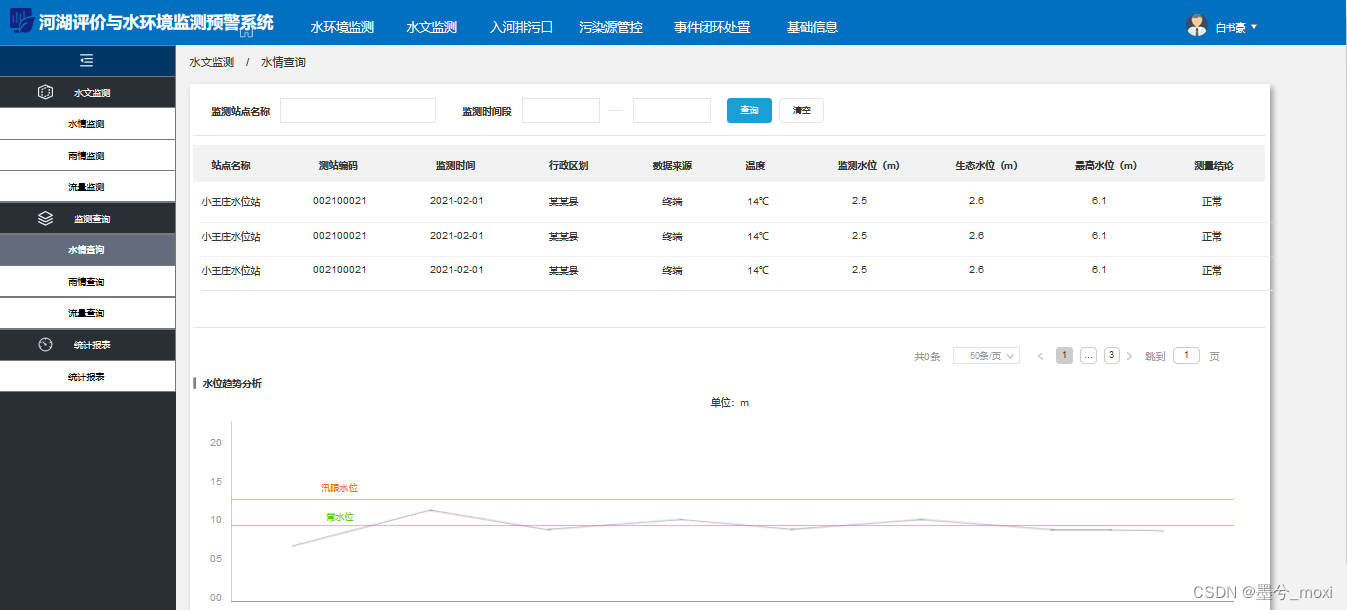Collapse the 水文监测 group in the sidebar
Viewport: 1347px width, 610px height.
88,92
